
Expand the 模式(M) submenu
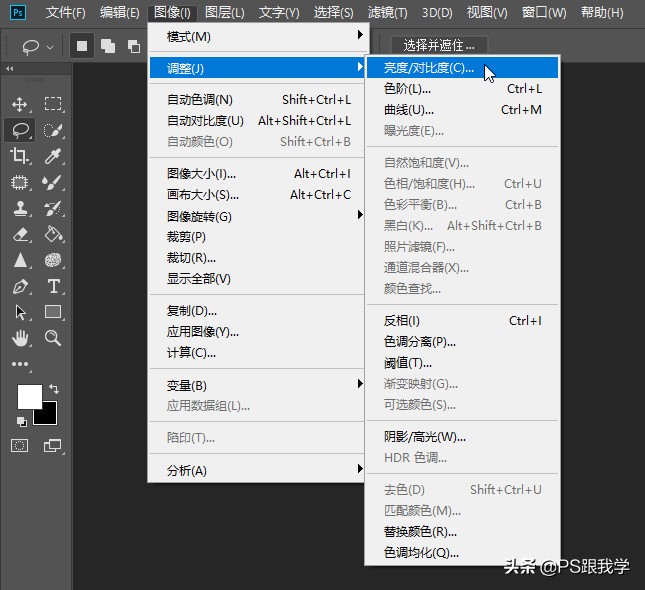(258, 37)
